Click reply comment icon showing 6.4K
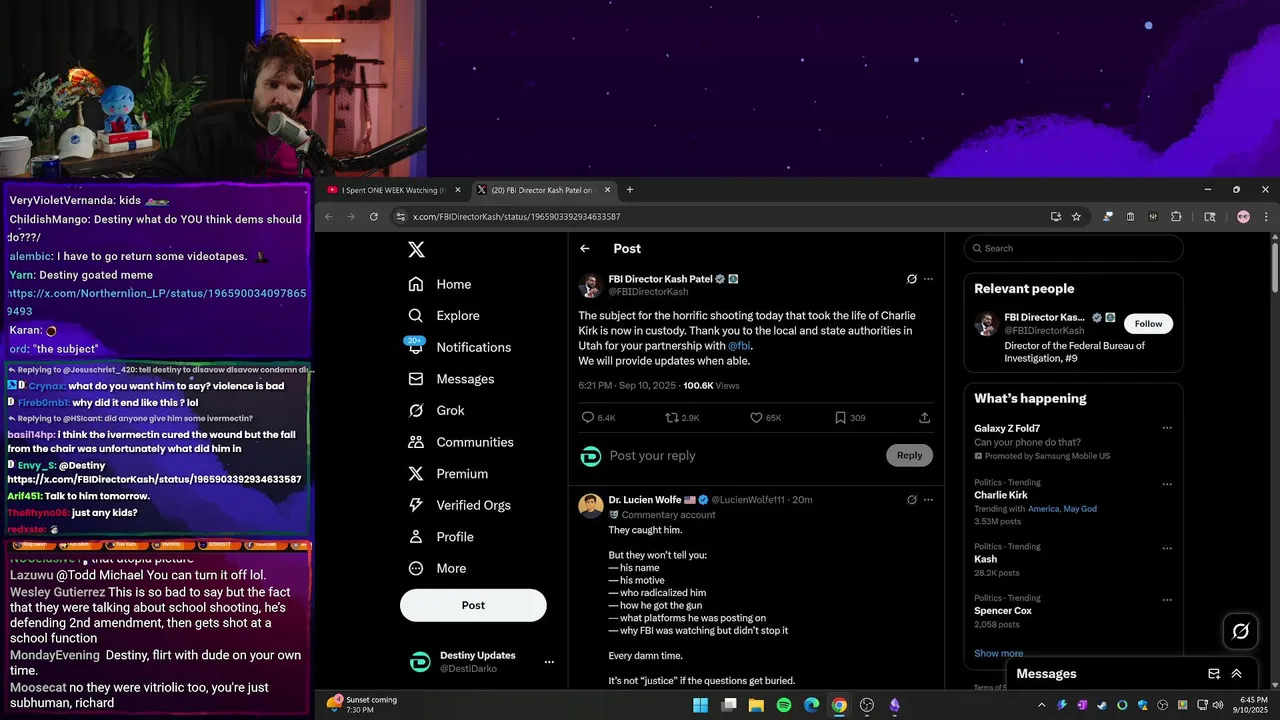The width and height of the screenshot is (1280, 720). pyautogui.click(x=588, y=417)
